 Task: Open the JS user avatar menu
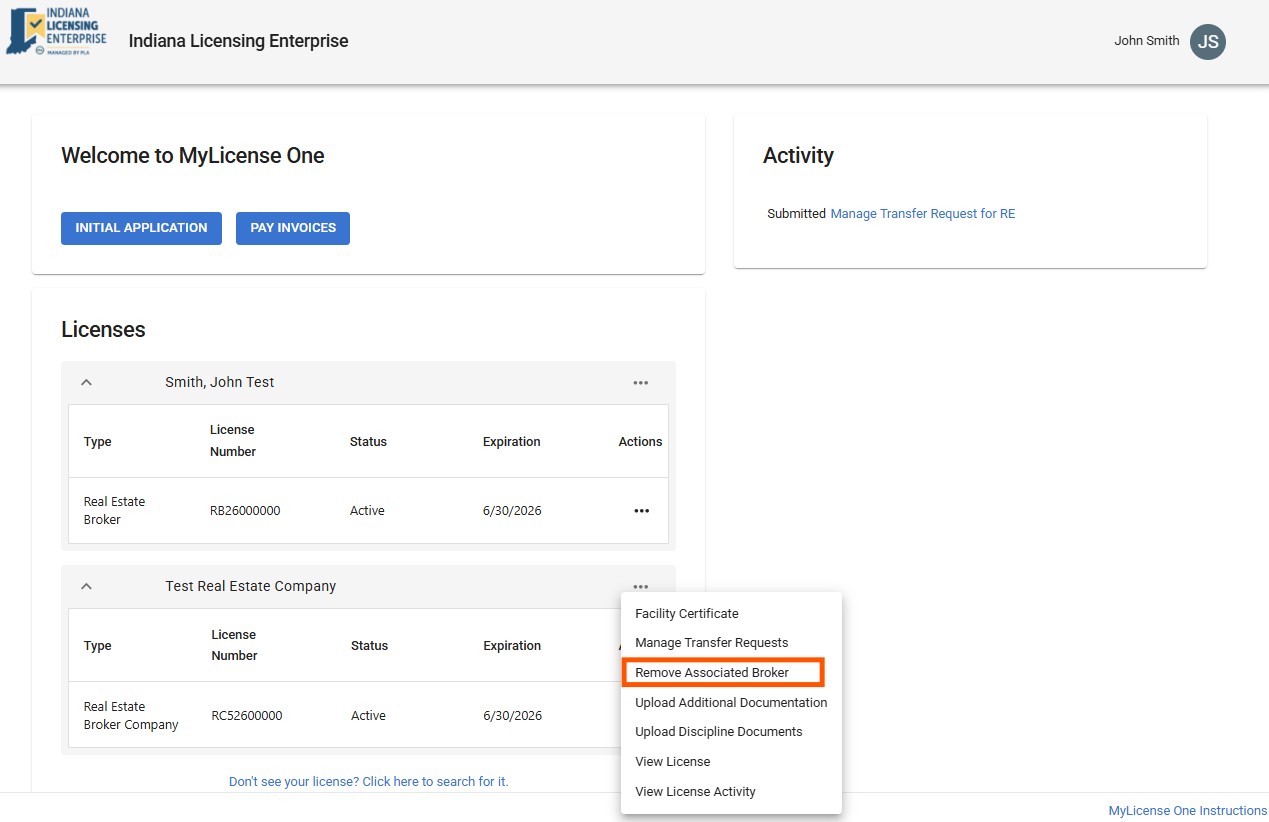coord(1207,42)
